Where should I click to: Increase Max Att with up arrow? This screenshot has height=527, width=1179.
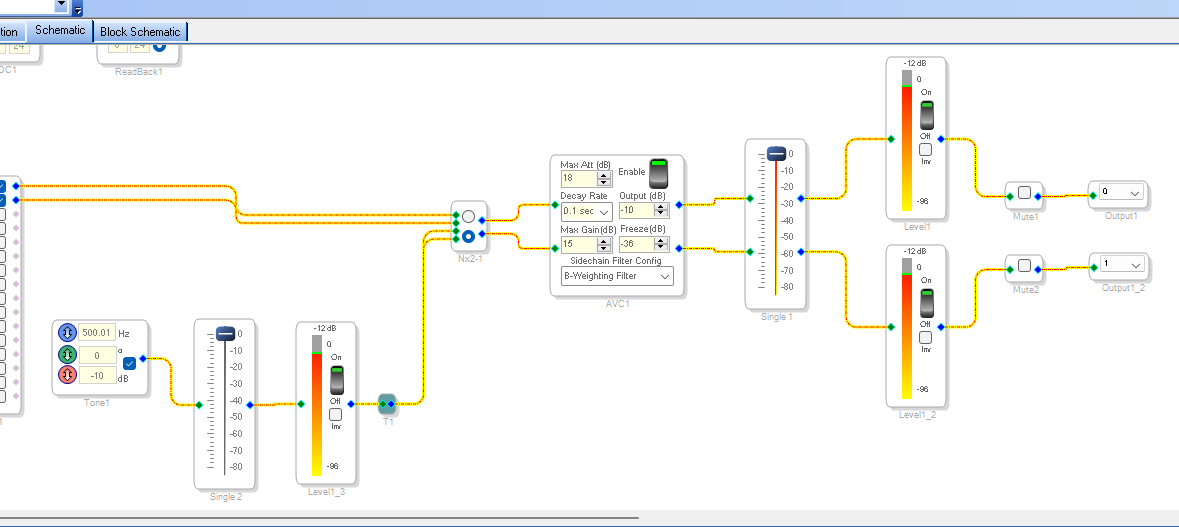604,175
